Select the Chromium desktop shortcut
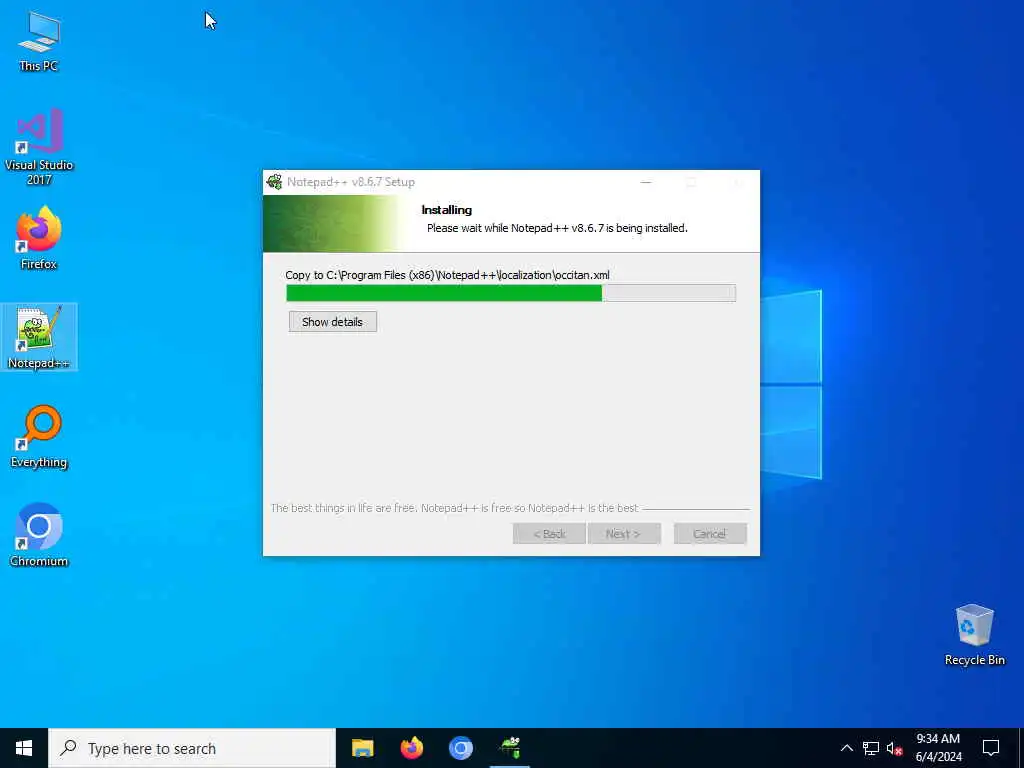 coord(39,535)
